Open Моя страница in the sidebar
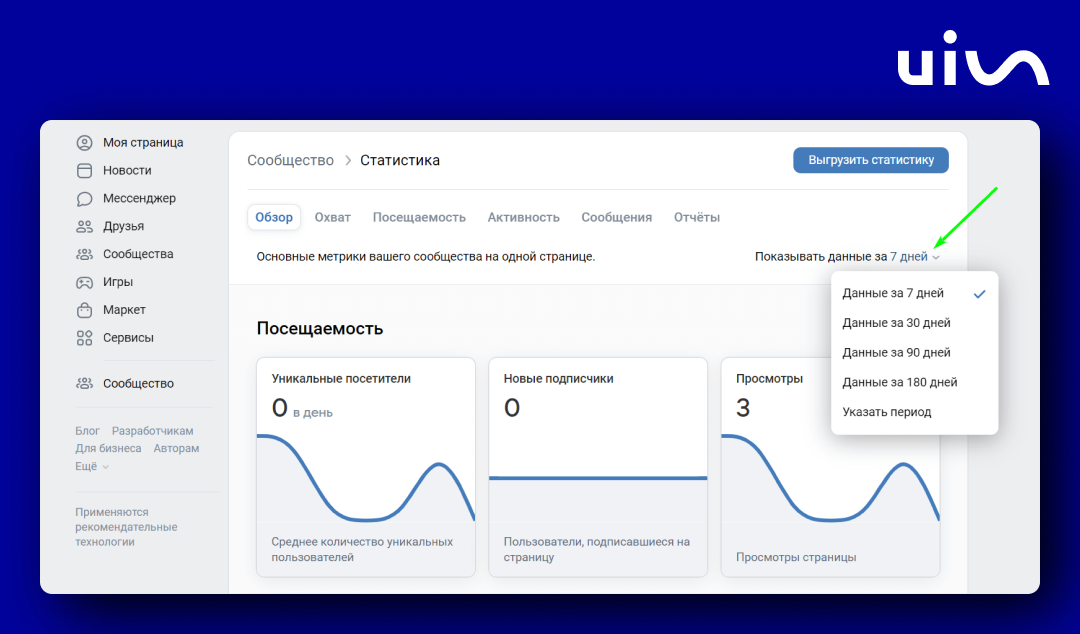The height and width of the screenshot is (634, 1080). click(x=143, y=143)
